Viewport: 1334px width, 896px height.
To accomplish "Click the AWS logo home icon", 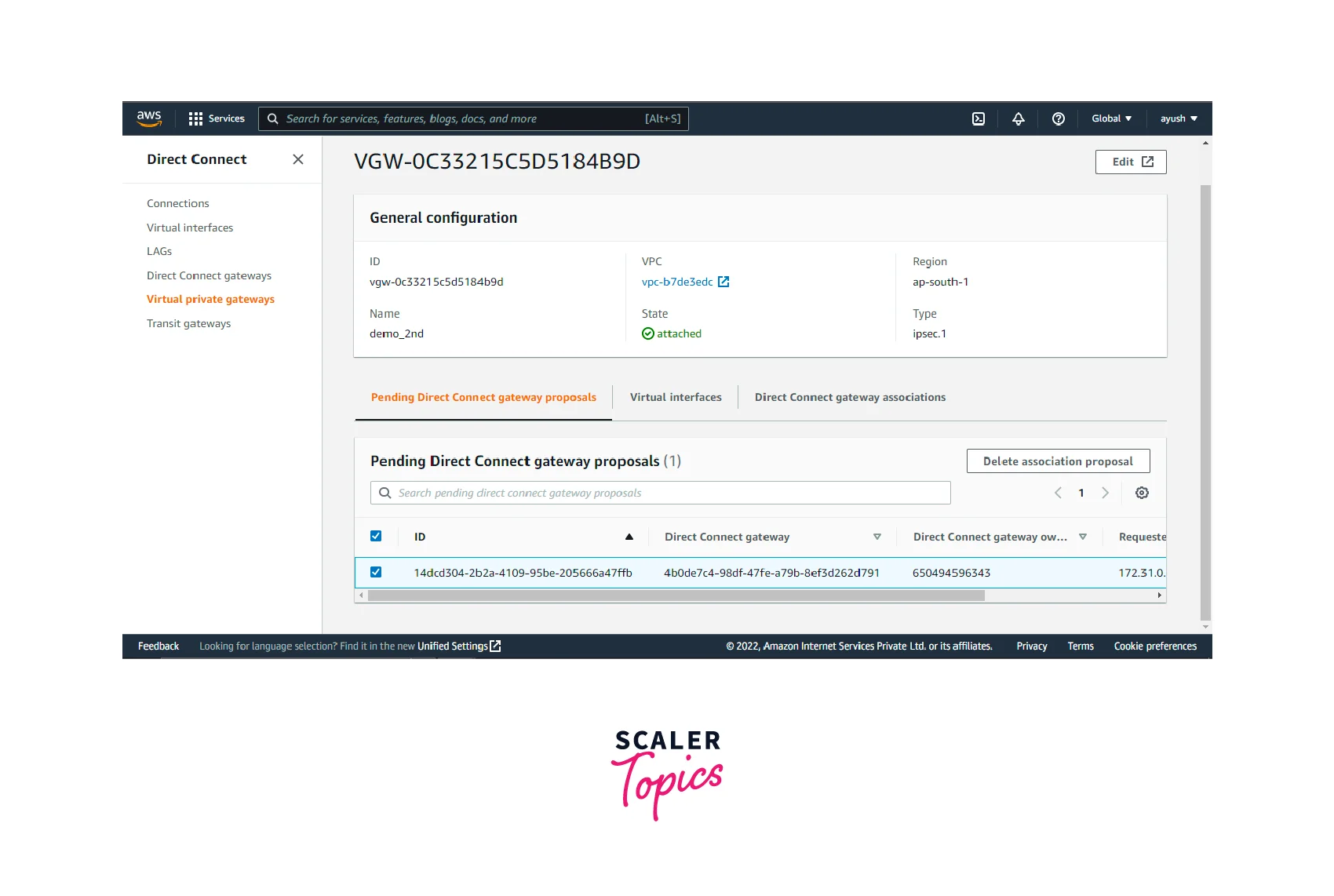I will [x=149, y=118].
